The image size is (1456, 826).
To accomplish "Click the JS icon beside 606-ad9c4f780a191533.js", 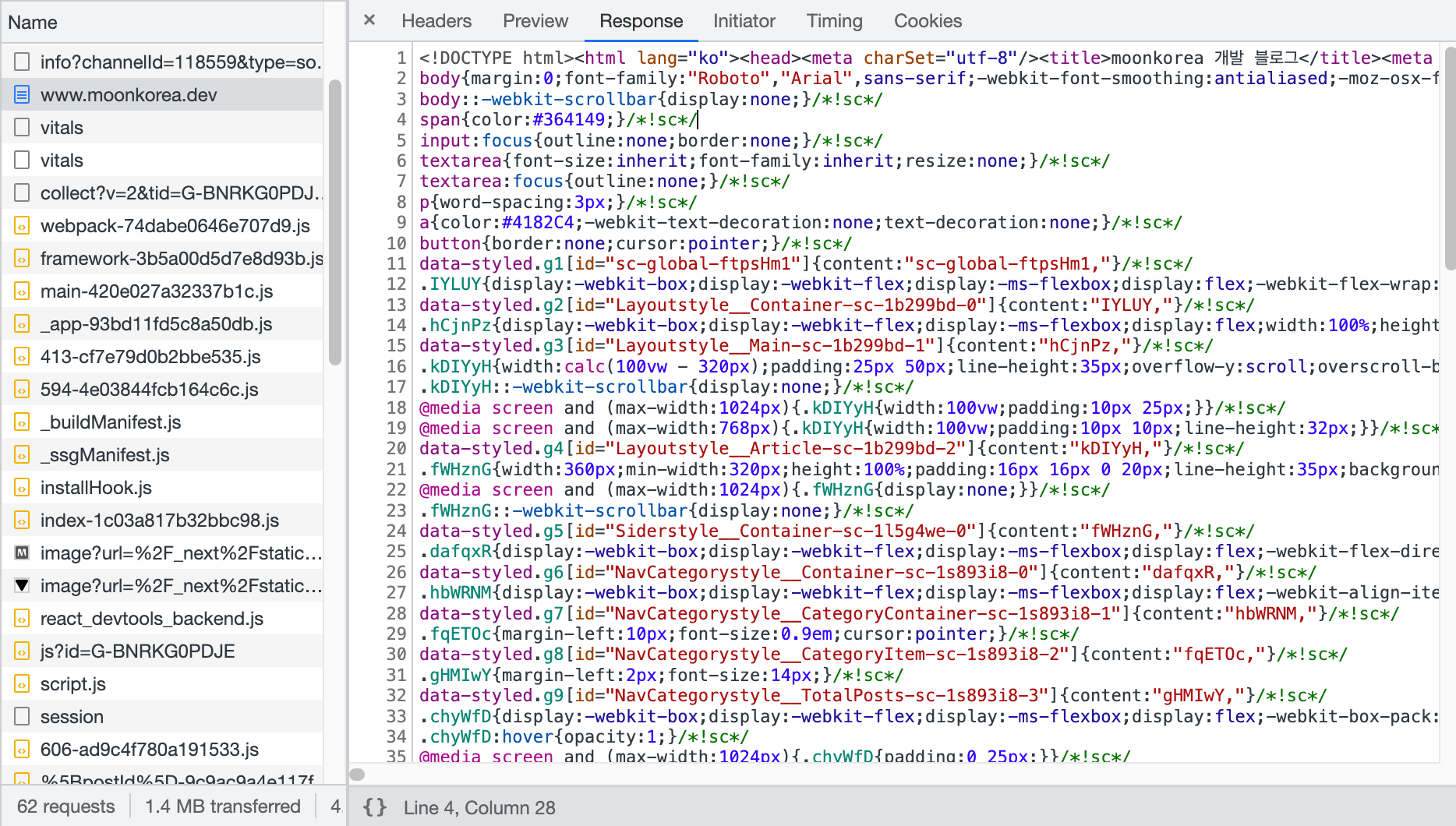I will click(x=22, y=749).
